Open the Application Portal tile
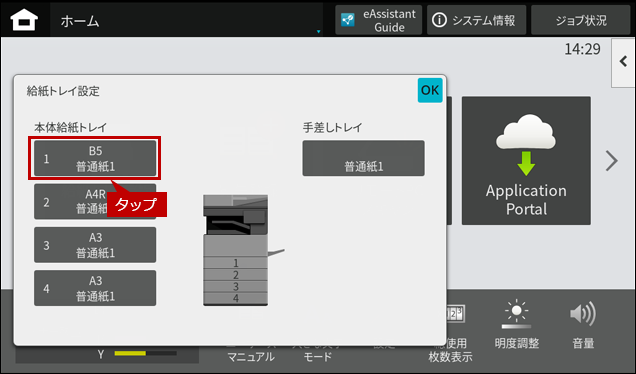This screenshot has height=374, width=636. [x=526, y=161]
